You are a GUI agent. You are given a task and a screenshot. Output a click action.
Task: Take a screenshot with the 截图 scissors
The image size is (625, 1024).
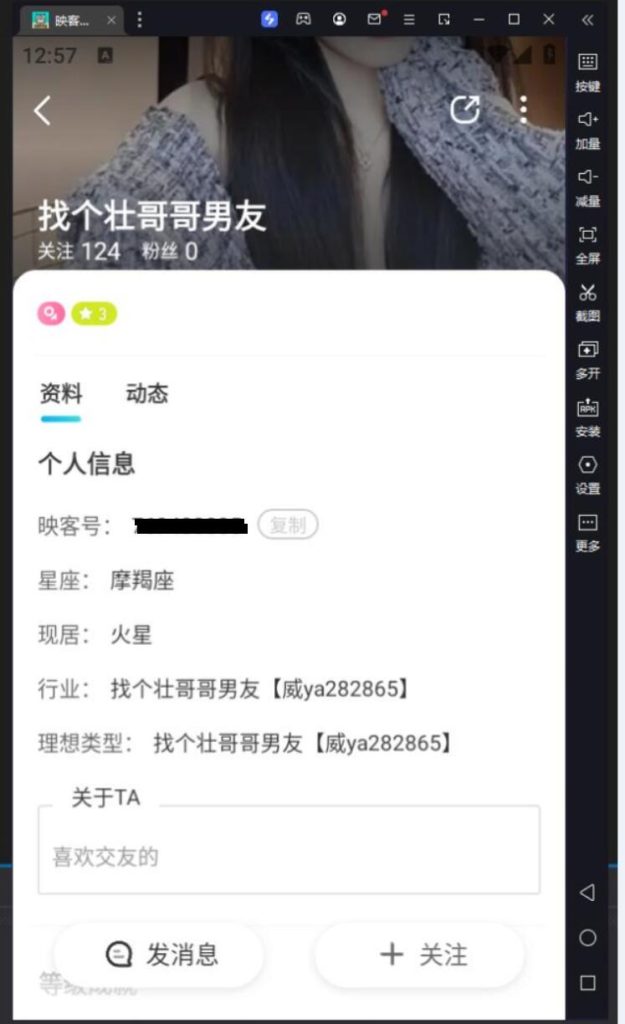coord(587,302)
